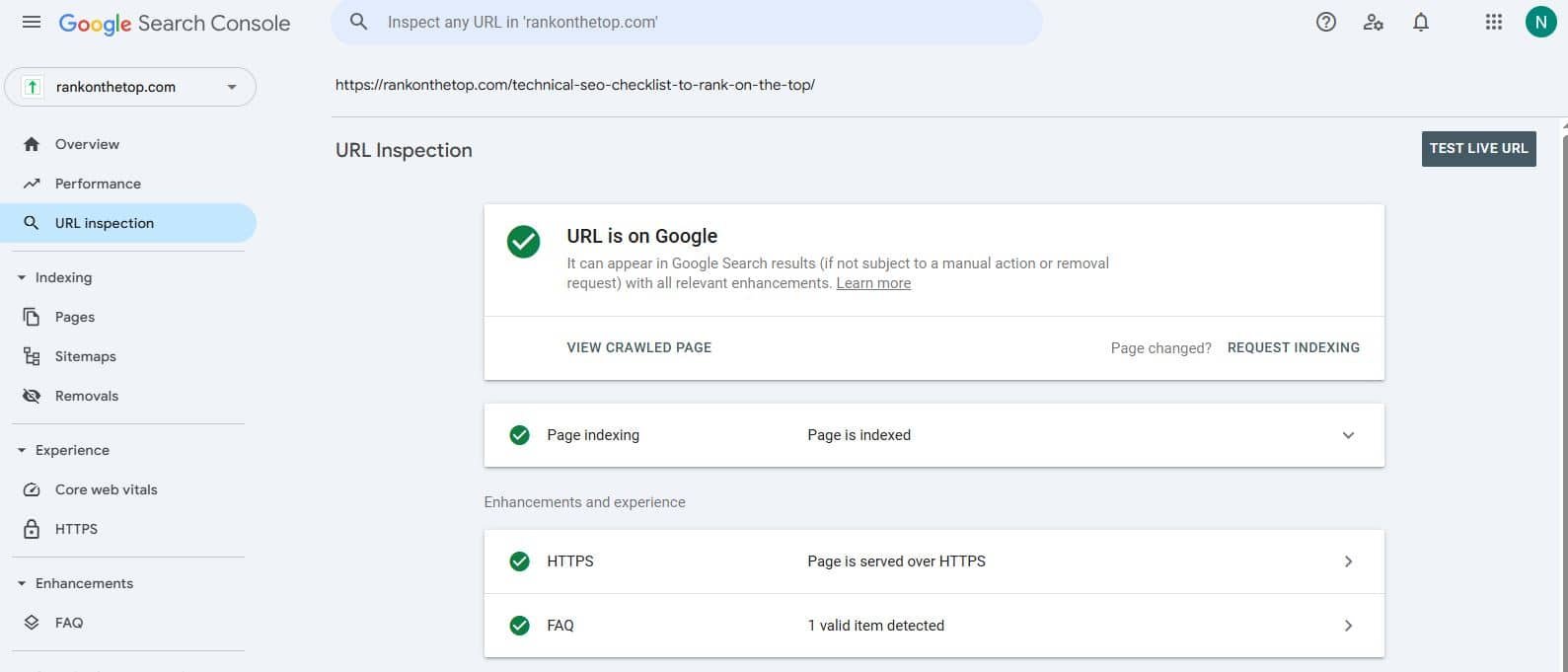Click the TEST LIVE URL button
The image size is (1568, 672).
tap(1478, 149)
